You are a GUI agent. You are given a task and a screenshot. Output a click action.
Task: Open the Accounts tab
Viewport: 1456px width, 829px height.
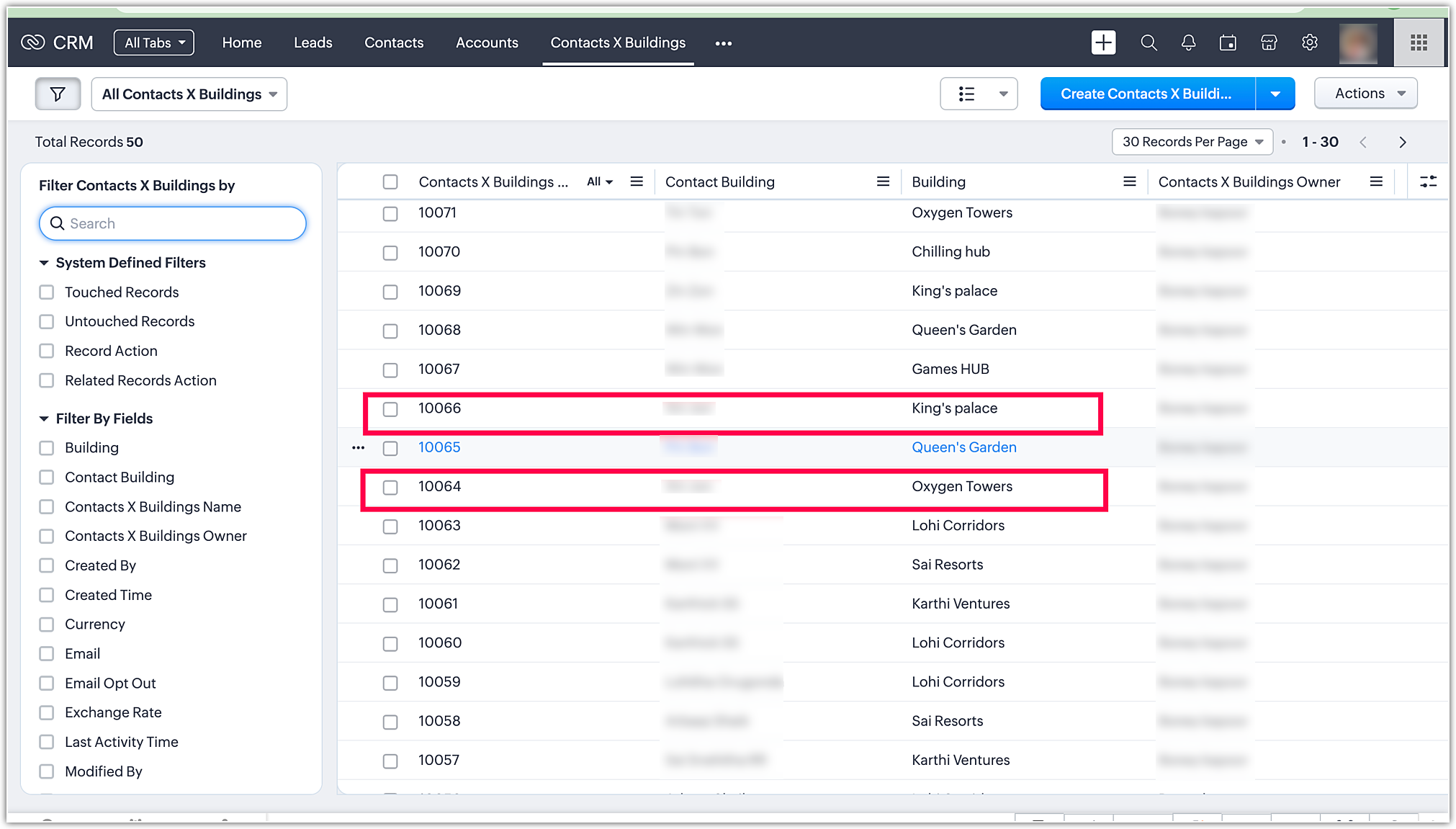(x=487, y=42)
